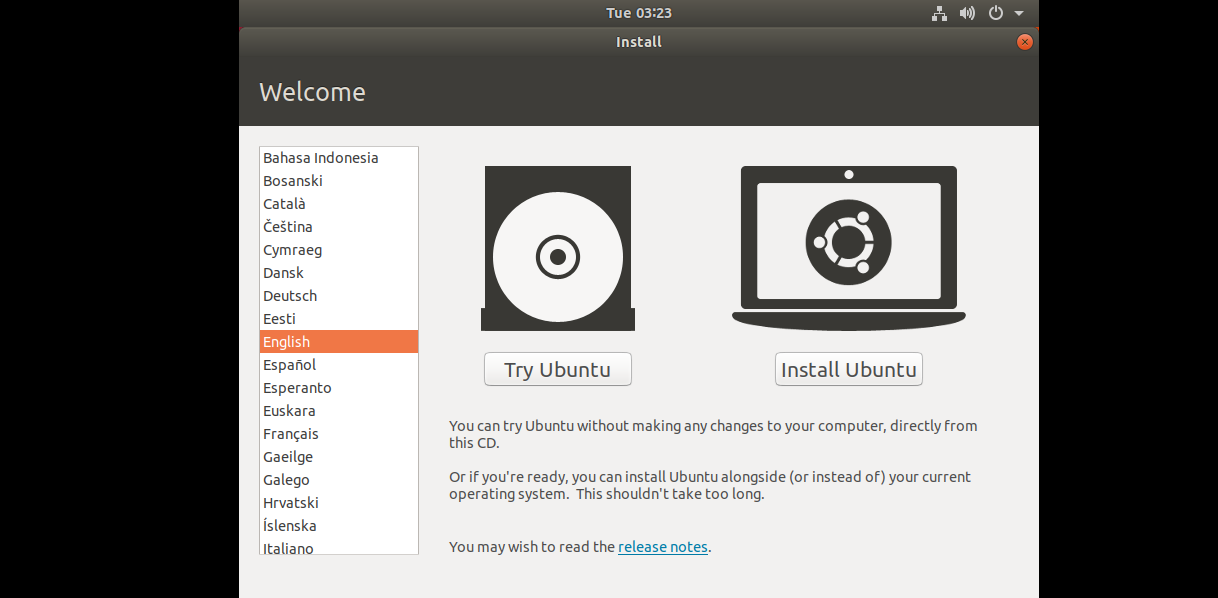Select Italiano language
This screenshot has height=598, width=1218.
point(339,547)
